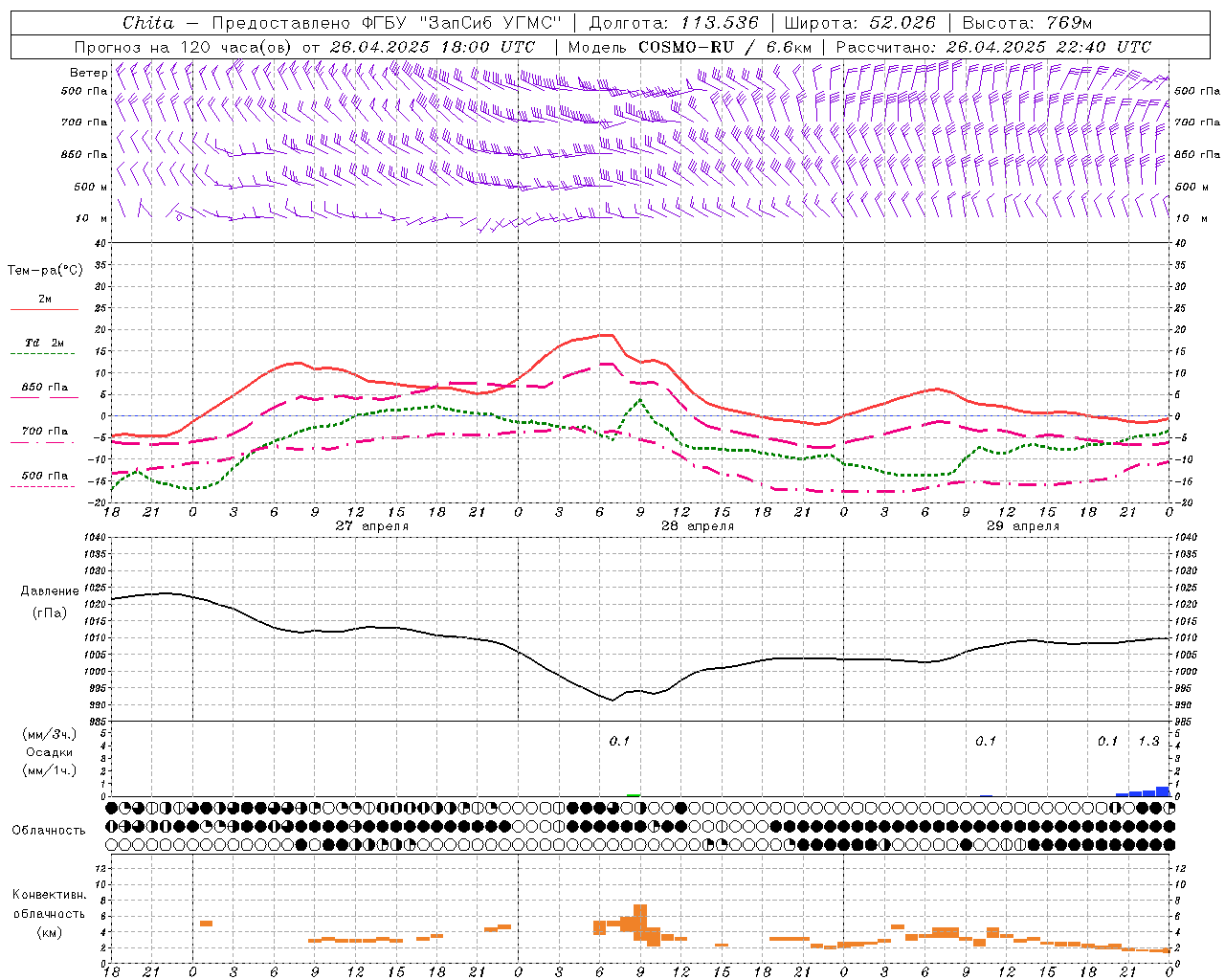Image resolution: width=1225 pixels, height=980 pixels.
Task: Click the "Долгота: 113.536" header value
Action: click(x=674, y=23)
